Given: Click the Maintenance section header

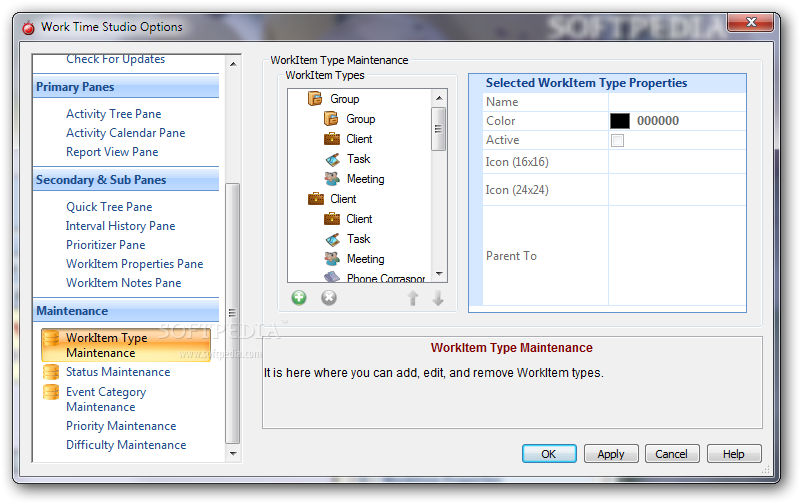Looking at the screenshot, I should coord(126,310).
